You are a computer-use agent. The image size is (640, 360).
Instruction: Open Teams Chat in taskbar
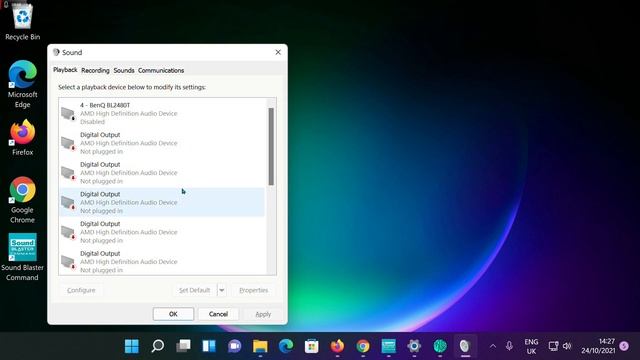pos(235,346)
